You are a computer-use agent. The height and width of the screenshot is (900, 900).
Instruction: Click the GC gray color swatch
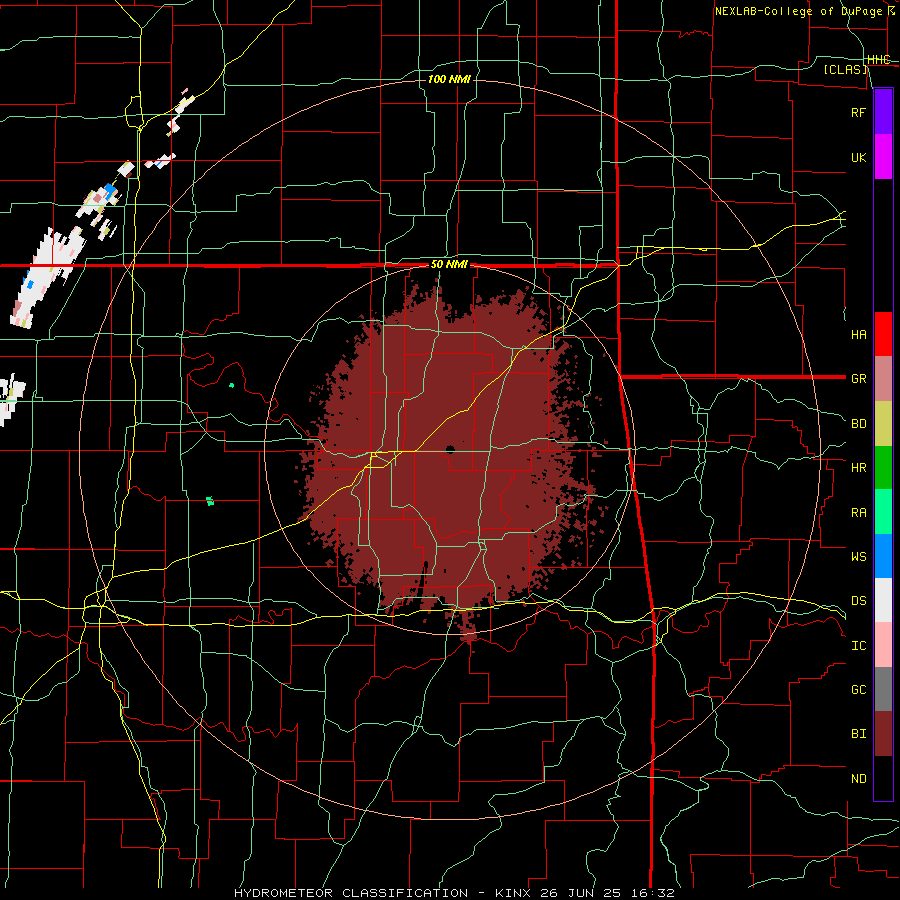[883, 689]
